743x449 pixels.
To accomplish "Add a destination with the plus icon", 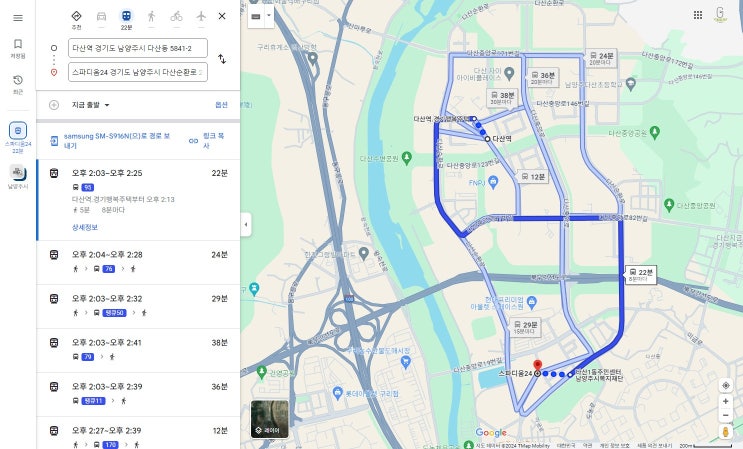I will click(54, 105).
